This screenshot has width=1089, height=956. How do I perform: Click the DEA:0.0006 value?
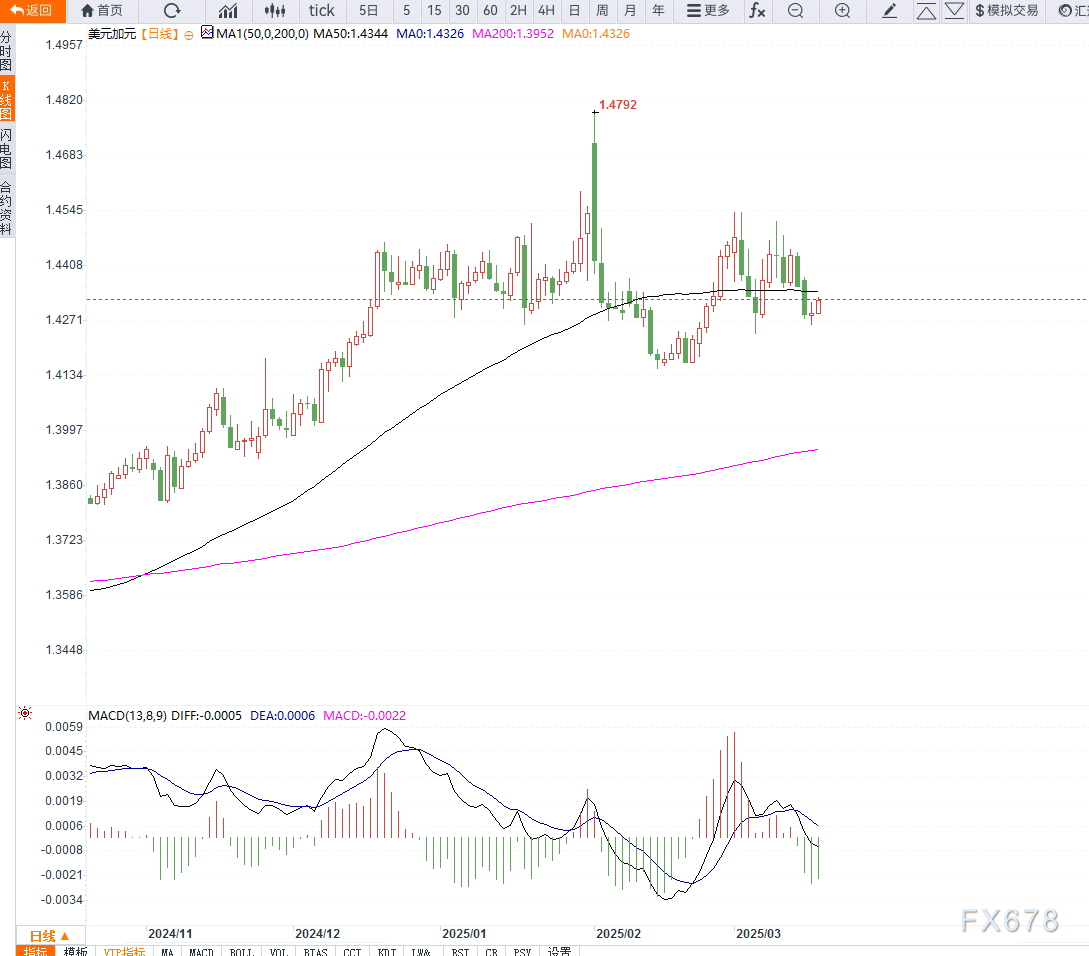click(x=282, y=716)
